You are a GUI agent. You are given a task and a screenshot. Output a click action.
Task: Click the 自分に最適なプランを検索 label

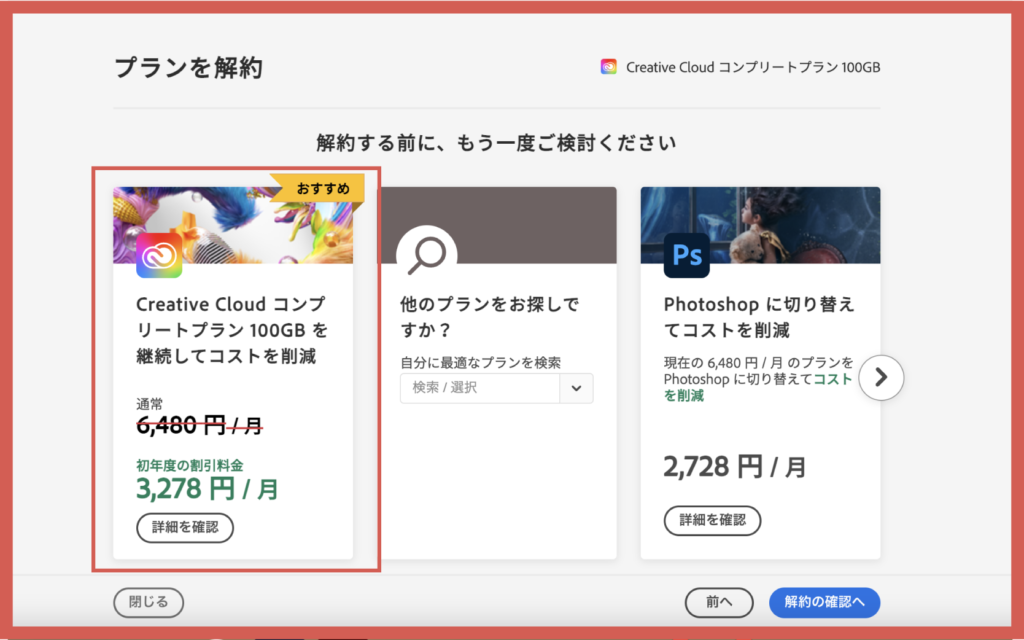tap(480, 362)
